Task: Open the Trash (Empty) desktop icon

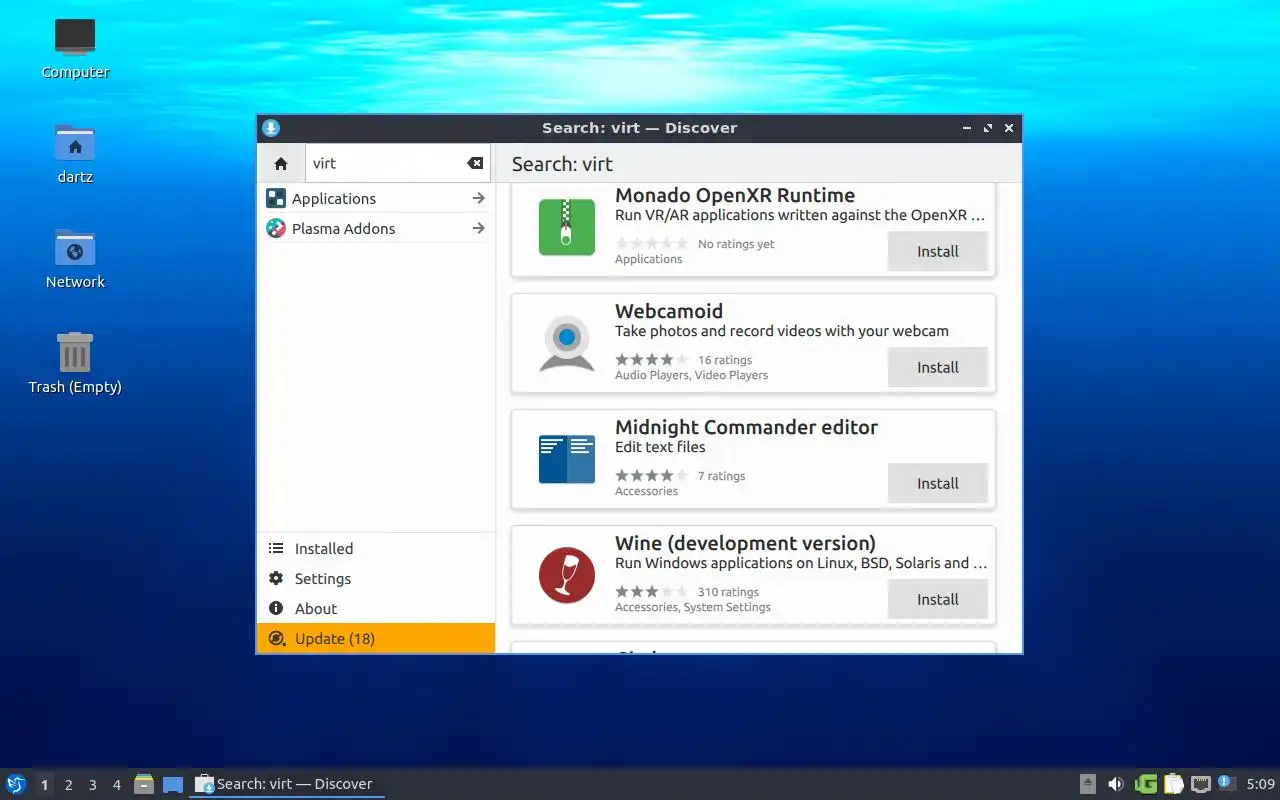Action: tap(75, 363)
